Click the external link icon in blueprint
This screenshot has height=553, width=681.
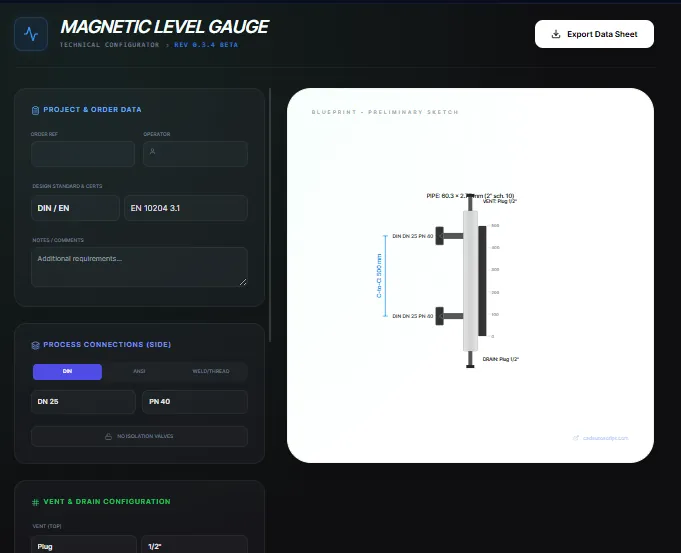(575, 438)
